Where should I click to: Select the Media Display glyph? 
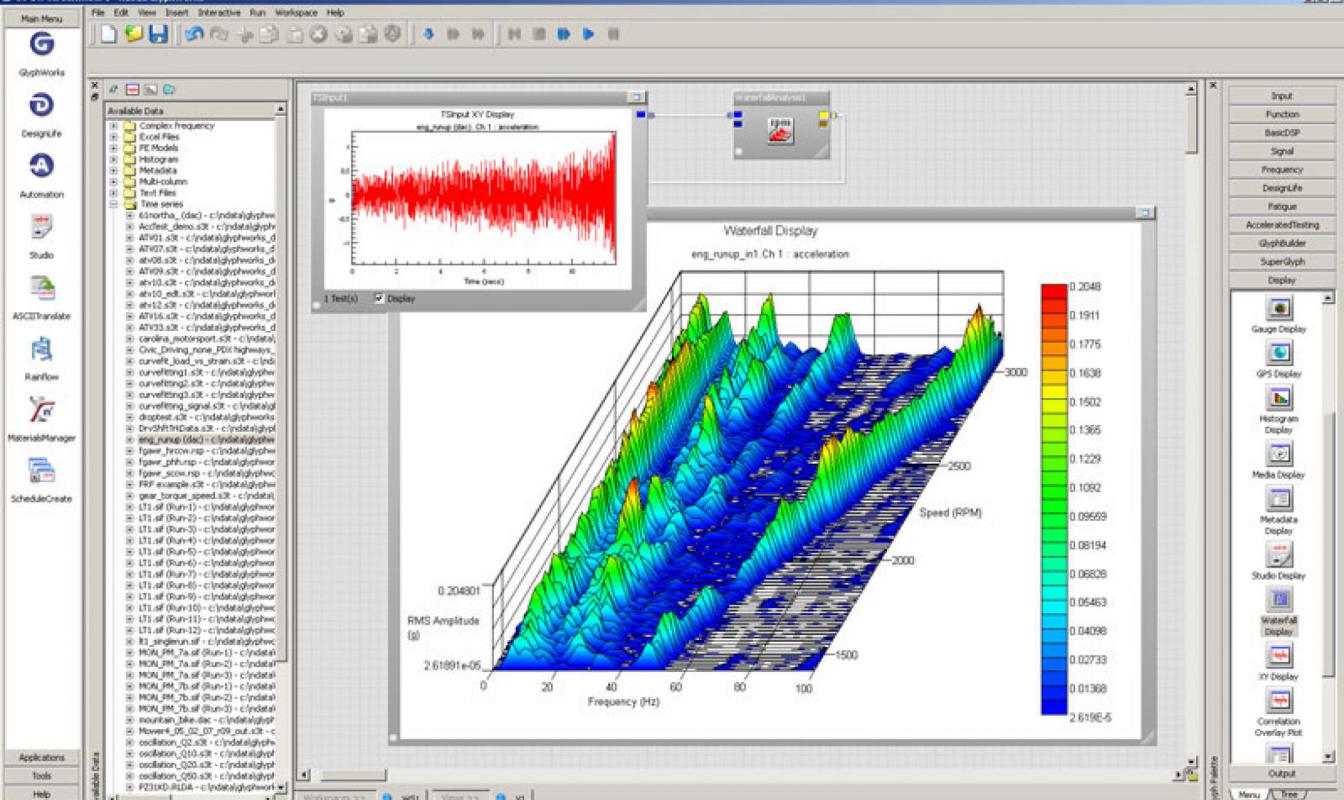1279,453
